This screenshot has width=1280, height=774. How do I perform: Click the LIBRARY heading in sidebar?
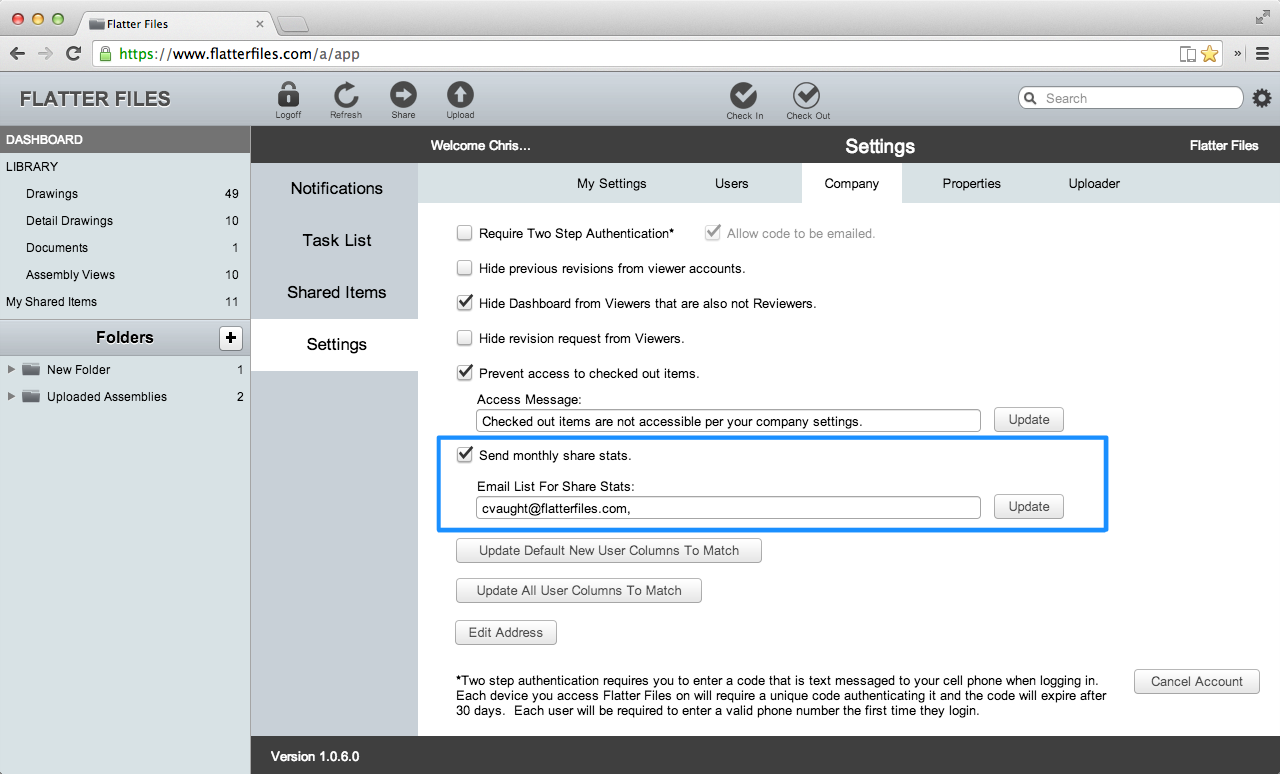click(32, 167)
